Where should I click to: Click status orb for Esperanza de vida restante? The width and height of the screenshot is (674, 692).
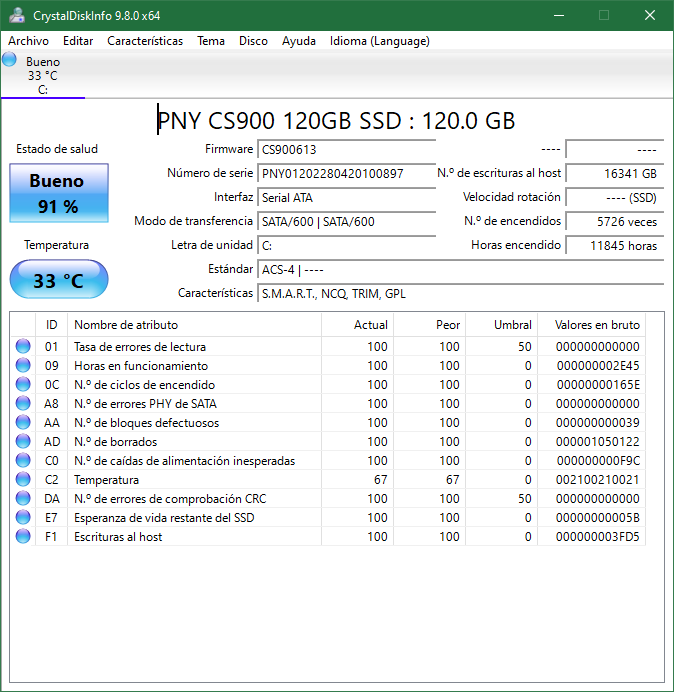(x=23, y=518)
